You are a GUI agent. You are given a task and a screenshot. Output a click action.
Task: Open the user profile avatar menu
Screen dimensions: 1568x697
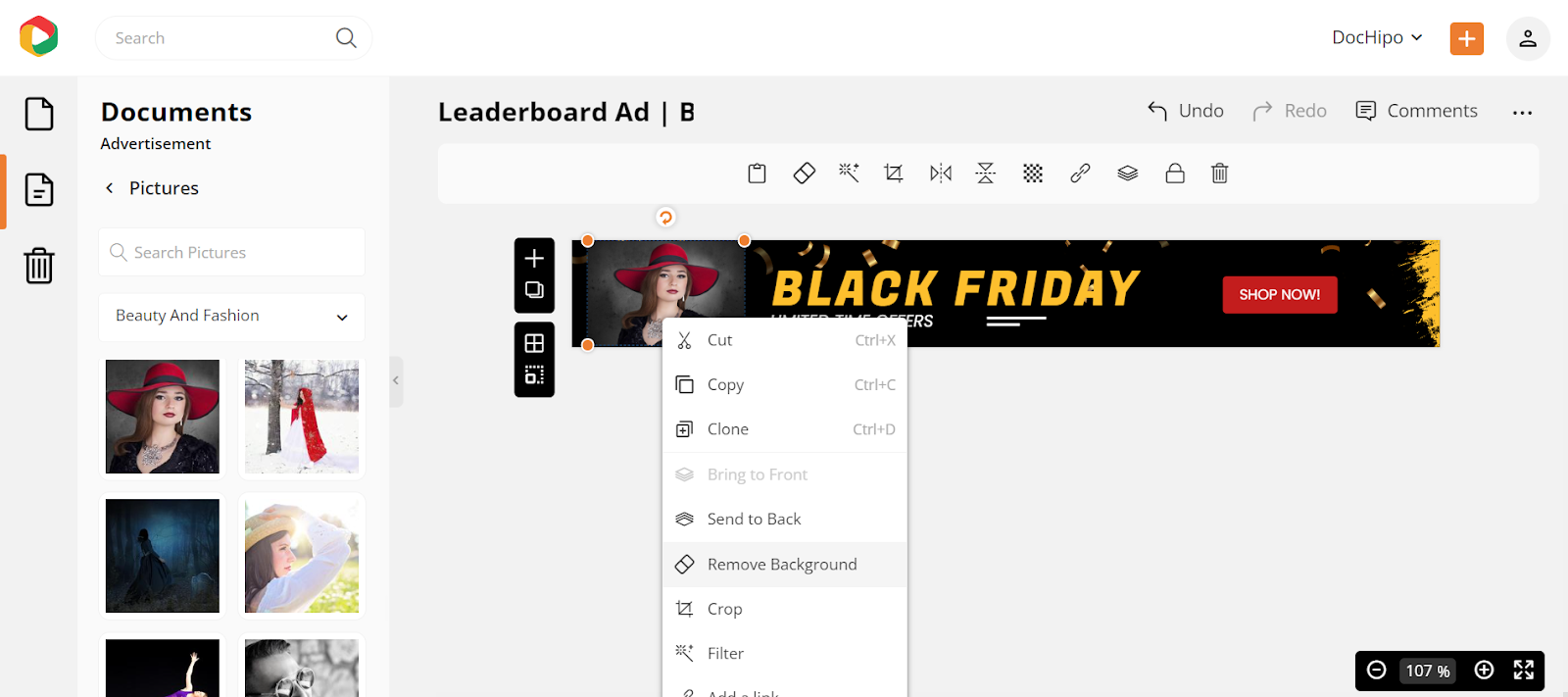click(1527, 38)
